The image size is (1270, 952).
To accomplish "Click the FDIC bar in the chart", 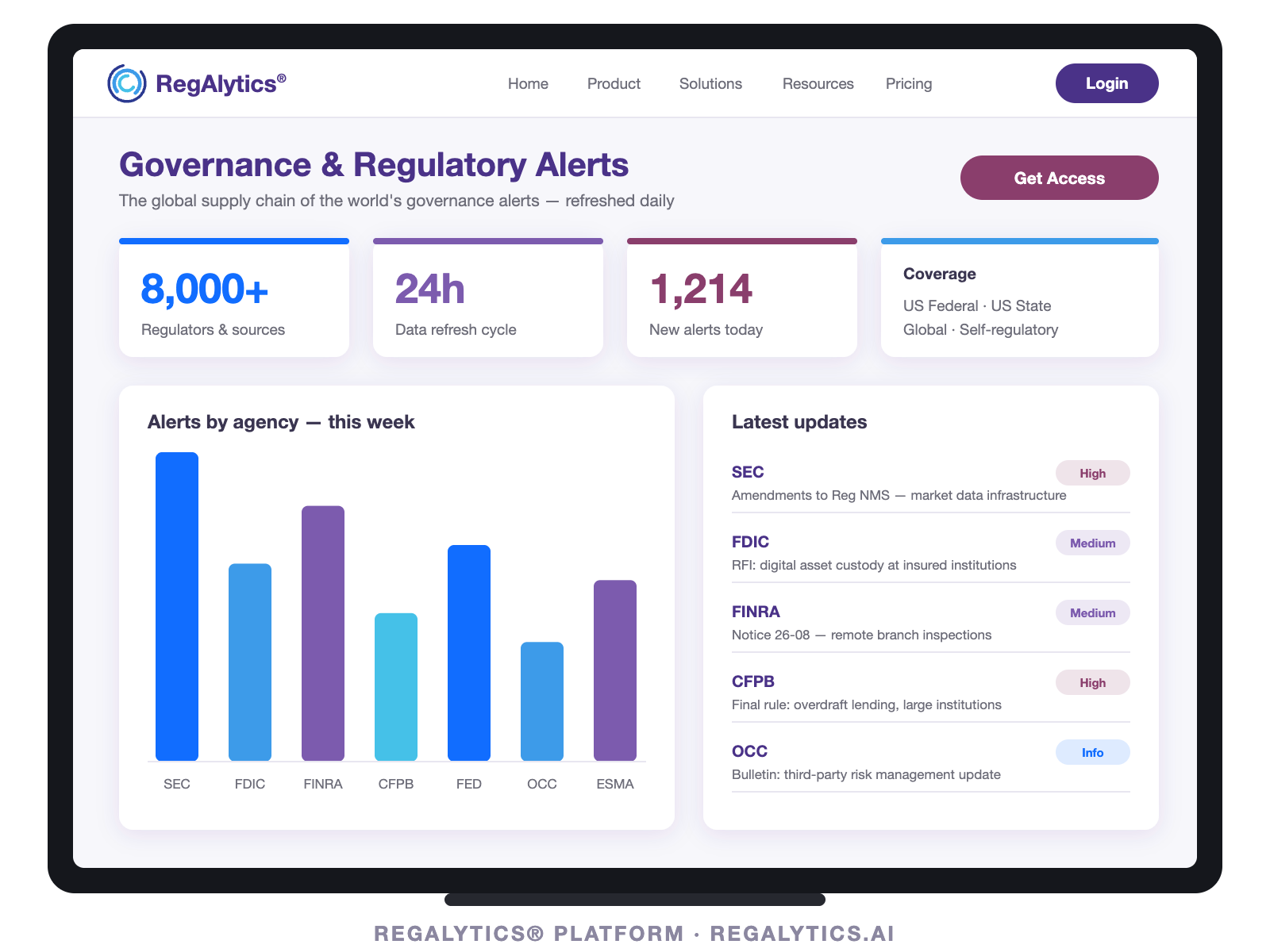I will 250,662.
